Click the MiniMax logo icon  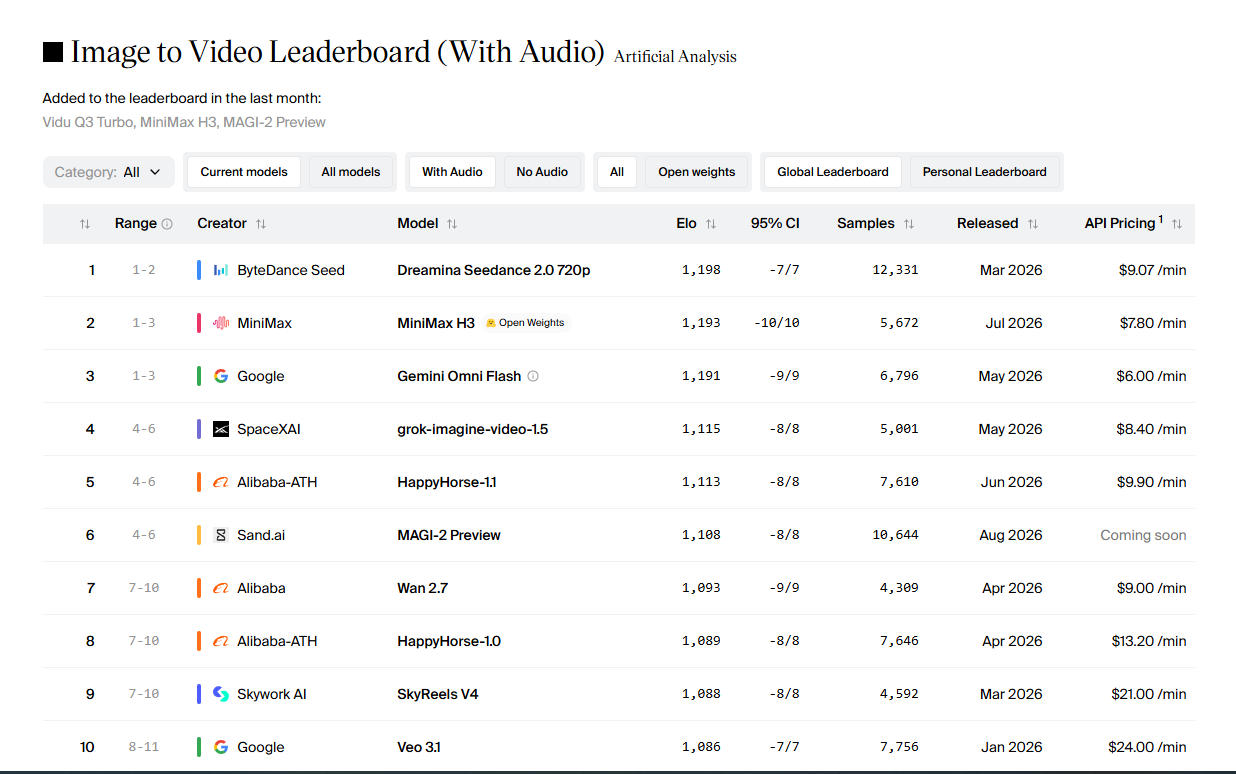click(x=221, y=323)
